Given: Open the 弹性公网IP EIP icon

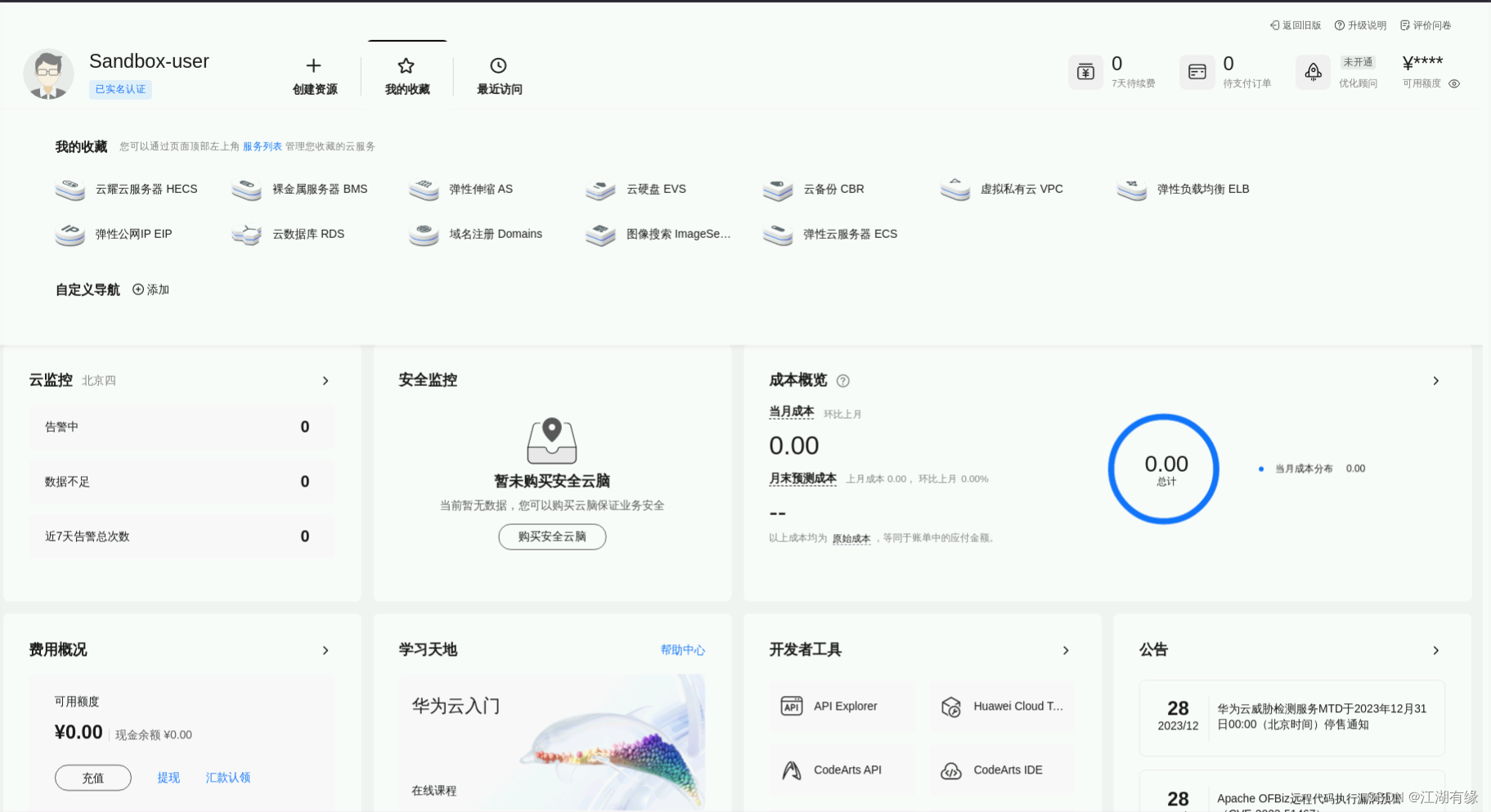Looking at the screenshot, I should click(70, 235).
